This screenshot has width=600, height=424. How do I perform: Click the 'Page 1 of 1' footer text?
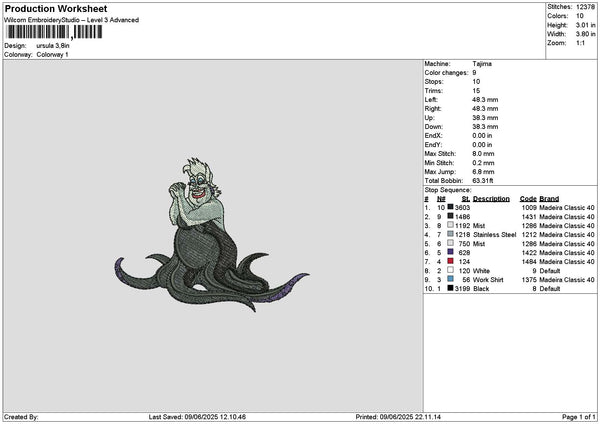[579, 417]
